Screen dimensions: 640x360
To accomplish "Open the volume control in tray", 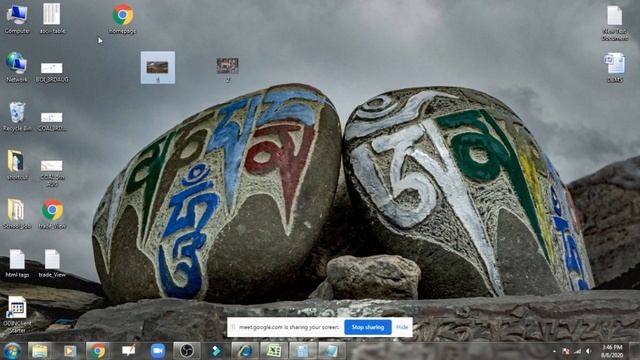I will (589, 351).
